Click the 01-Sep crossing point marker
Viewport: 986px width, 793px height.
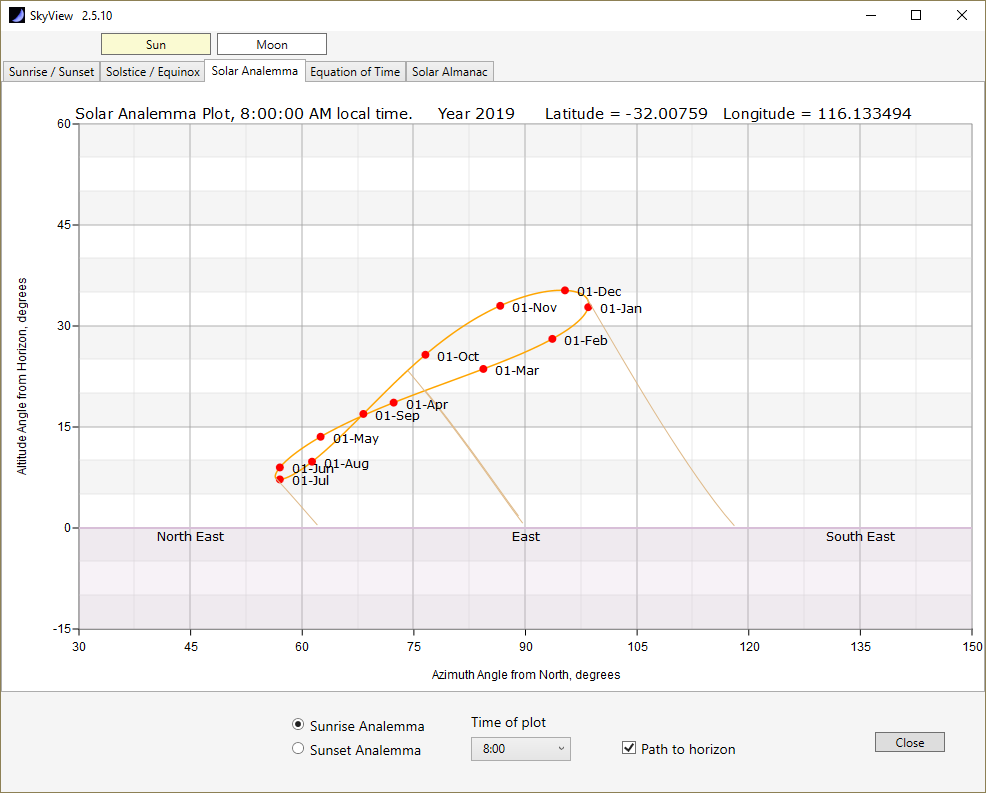click(363, 414)
